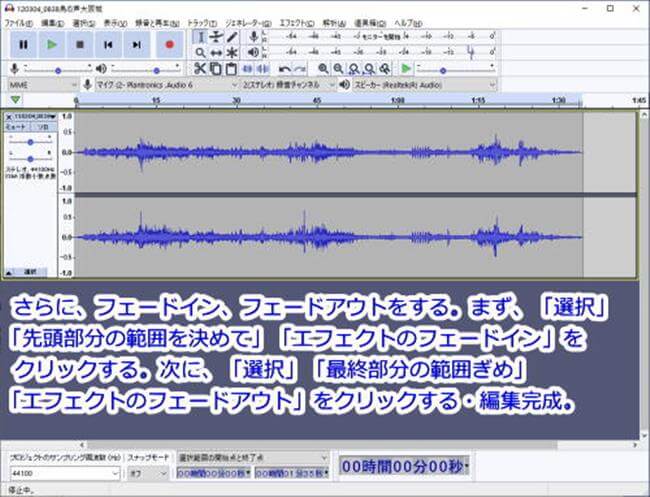Open the エフェクト (Effect) menu
The image size is (650, 497).
pos(297,23)
